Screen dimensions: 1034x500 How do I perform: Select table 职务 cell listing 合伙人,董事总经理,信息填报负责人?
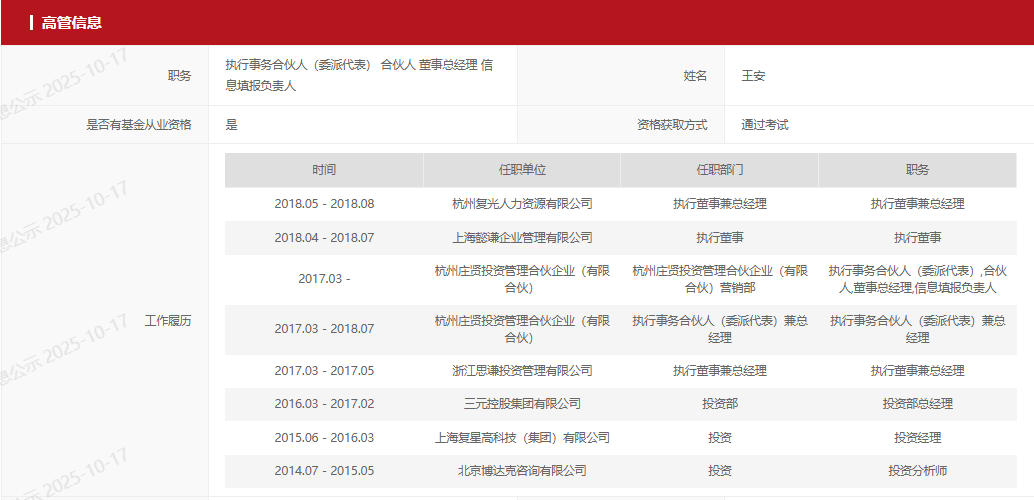click(917, 279)
